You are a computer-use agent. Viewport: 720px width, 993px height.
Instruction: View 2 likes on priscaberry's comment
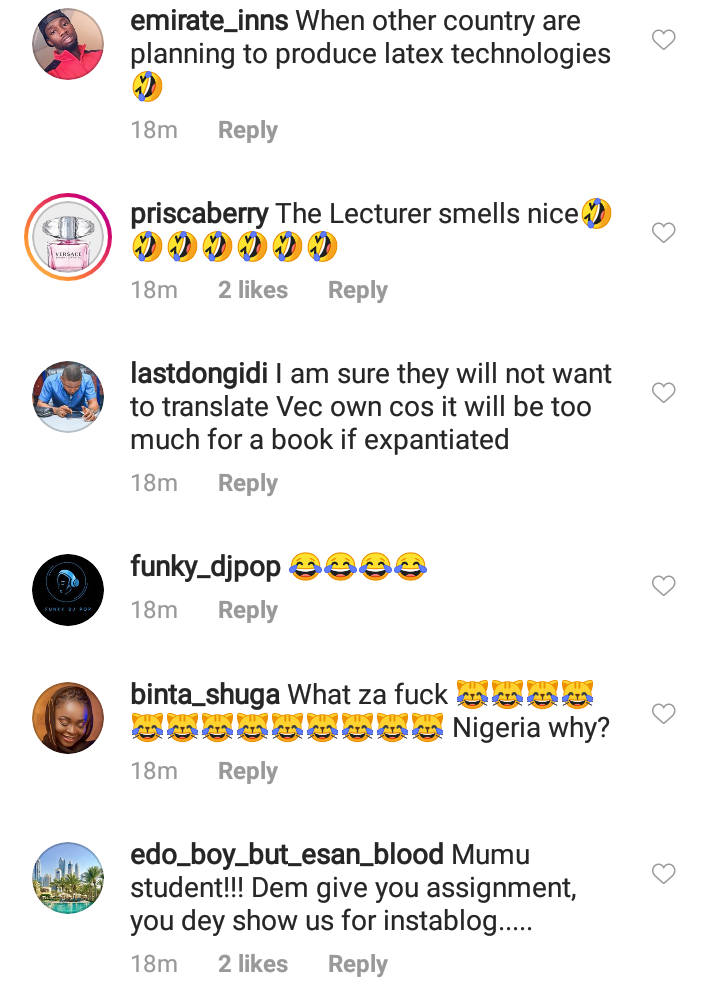pos(253,290)
